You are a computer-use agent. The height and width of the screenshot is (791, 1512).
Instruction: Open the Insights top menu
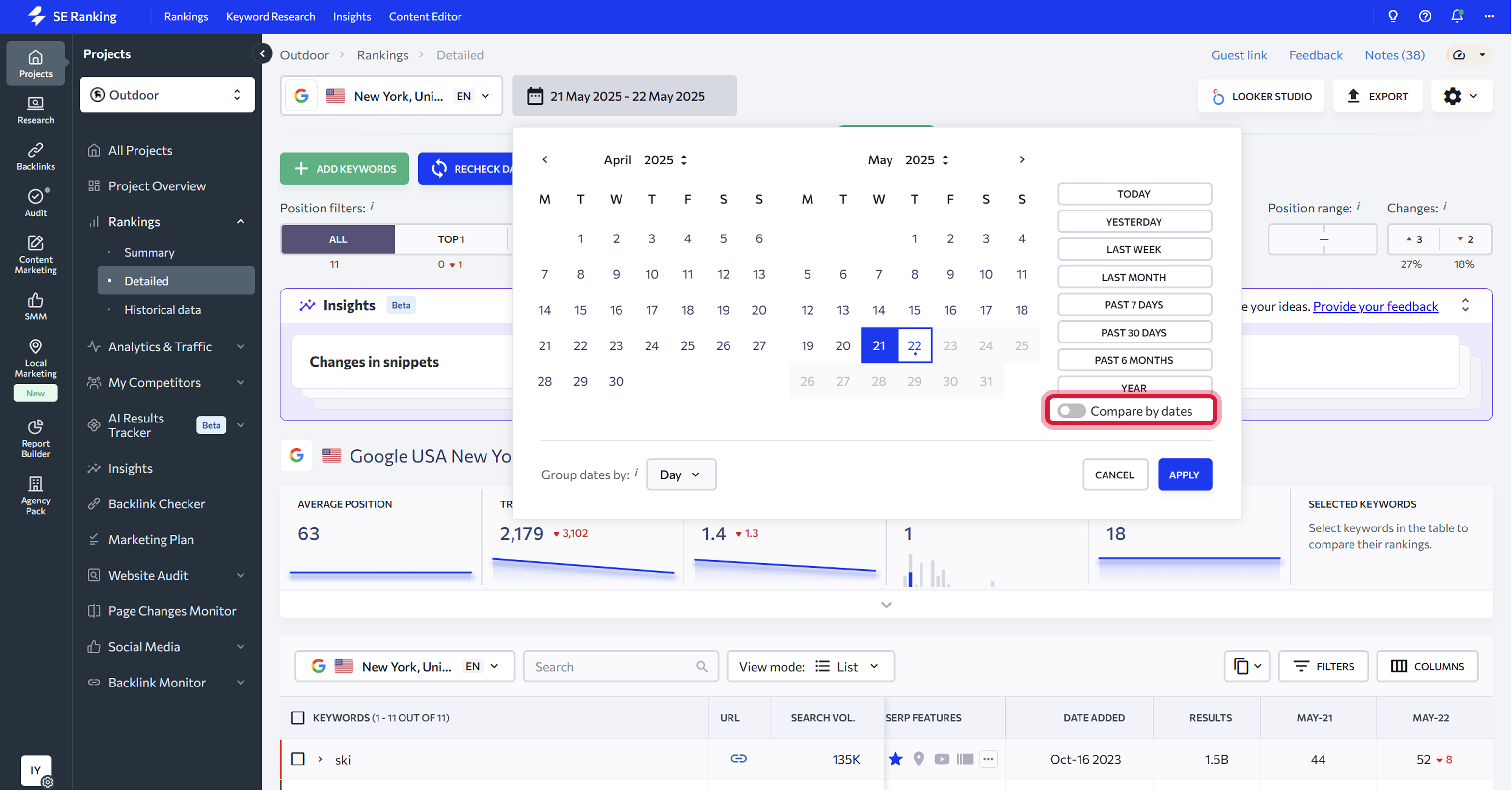click(x=352, y=16)
